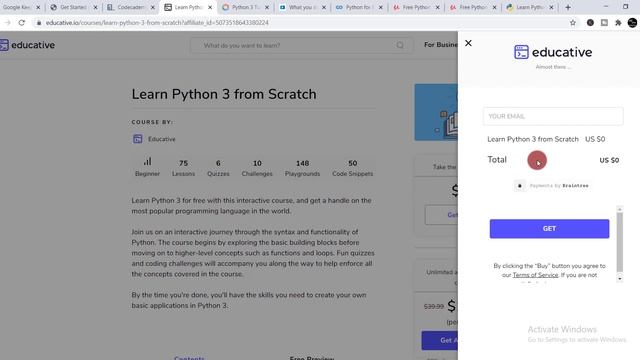The image size is (640, 360).
Task: Click the course thumbnail image
Action: tap(436, 112)
